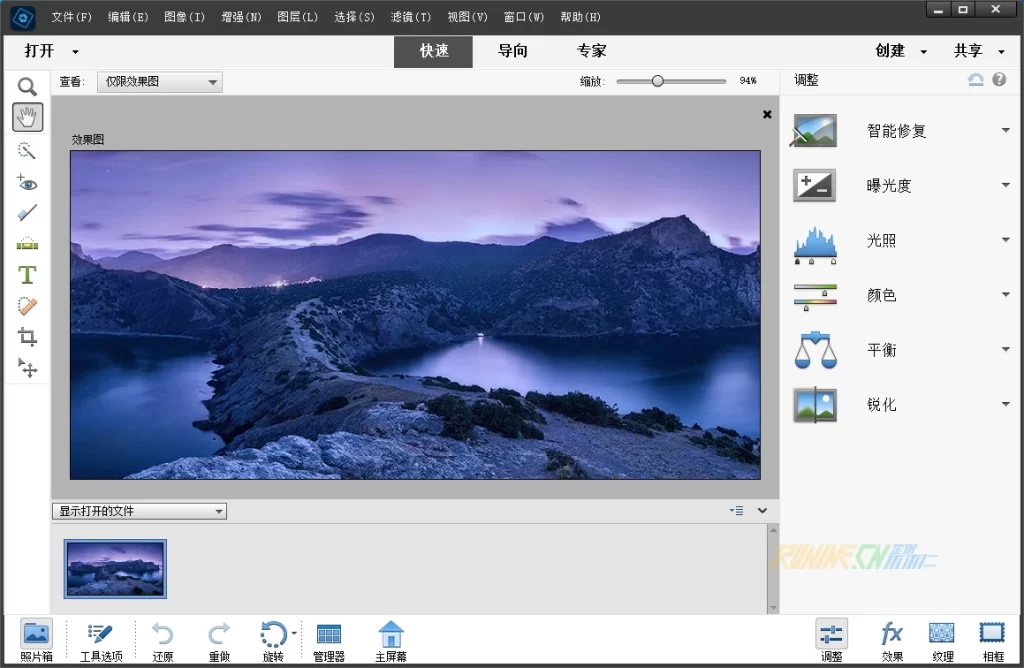This screenshot has height=668, width=1024.
Task: Click the 缩放 zoom slider handle
Action: coord(657,81)
